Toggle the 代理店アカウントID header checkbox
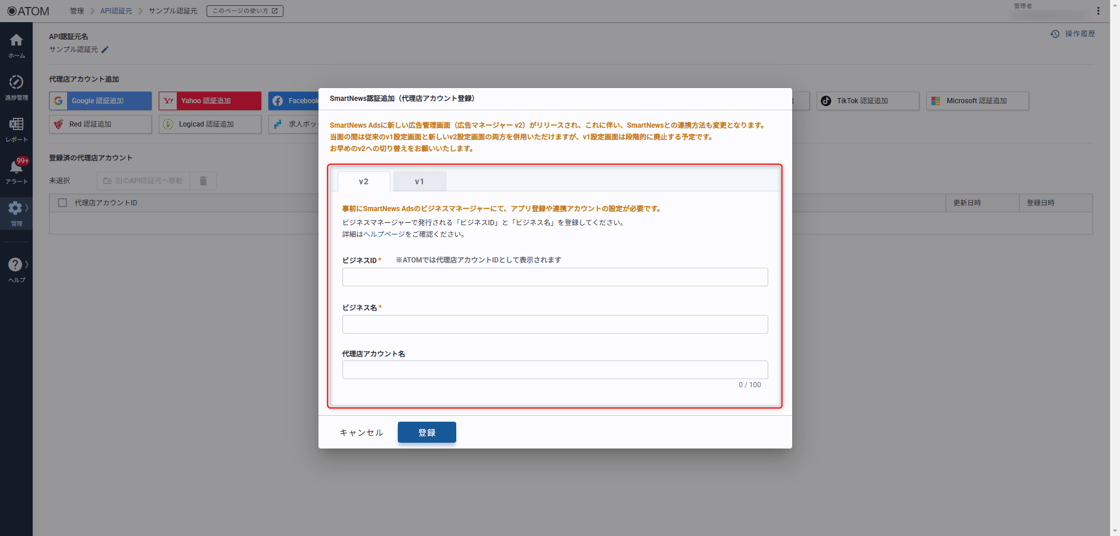Image resolution: width=1120 pixels, height=536 pixels. tap(62, 203)
